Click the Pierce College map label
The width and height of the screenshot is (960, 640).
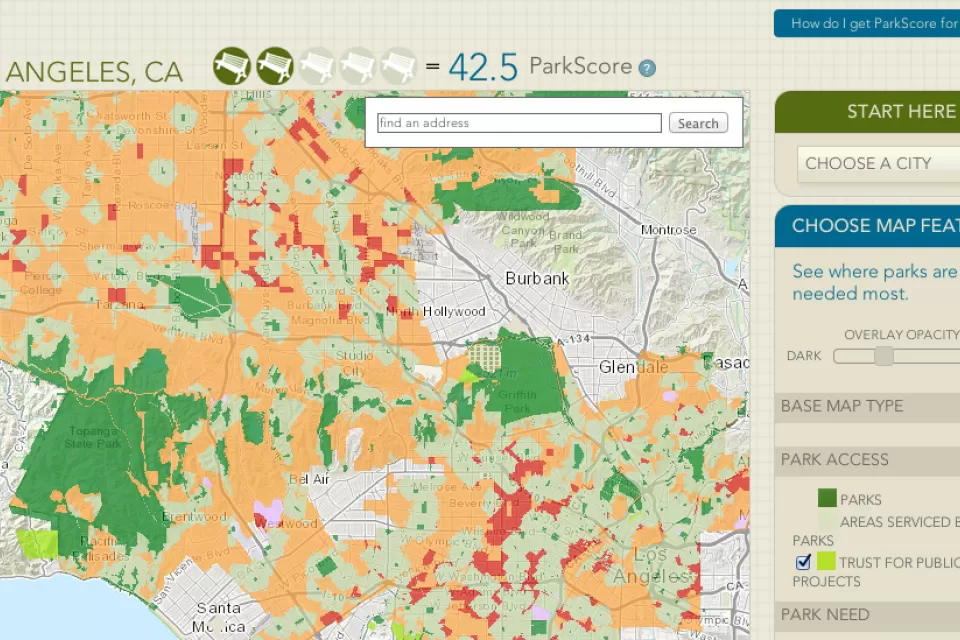(x=41, y=283)
